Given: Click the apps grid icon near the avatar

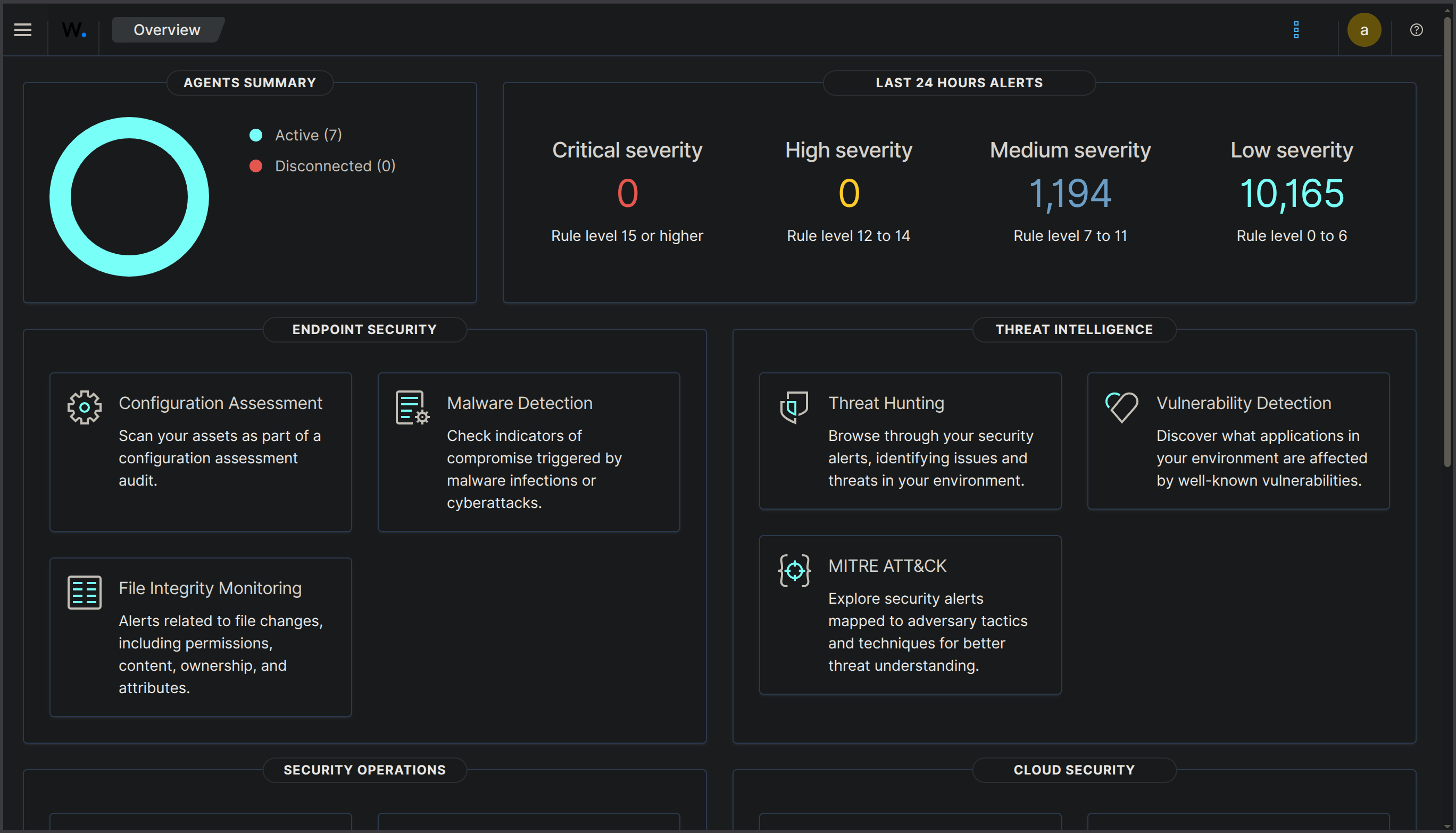Looking at the screenshot, I should click(1296, 30).
